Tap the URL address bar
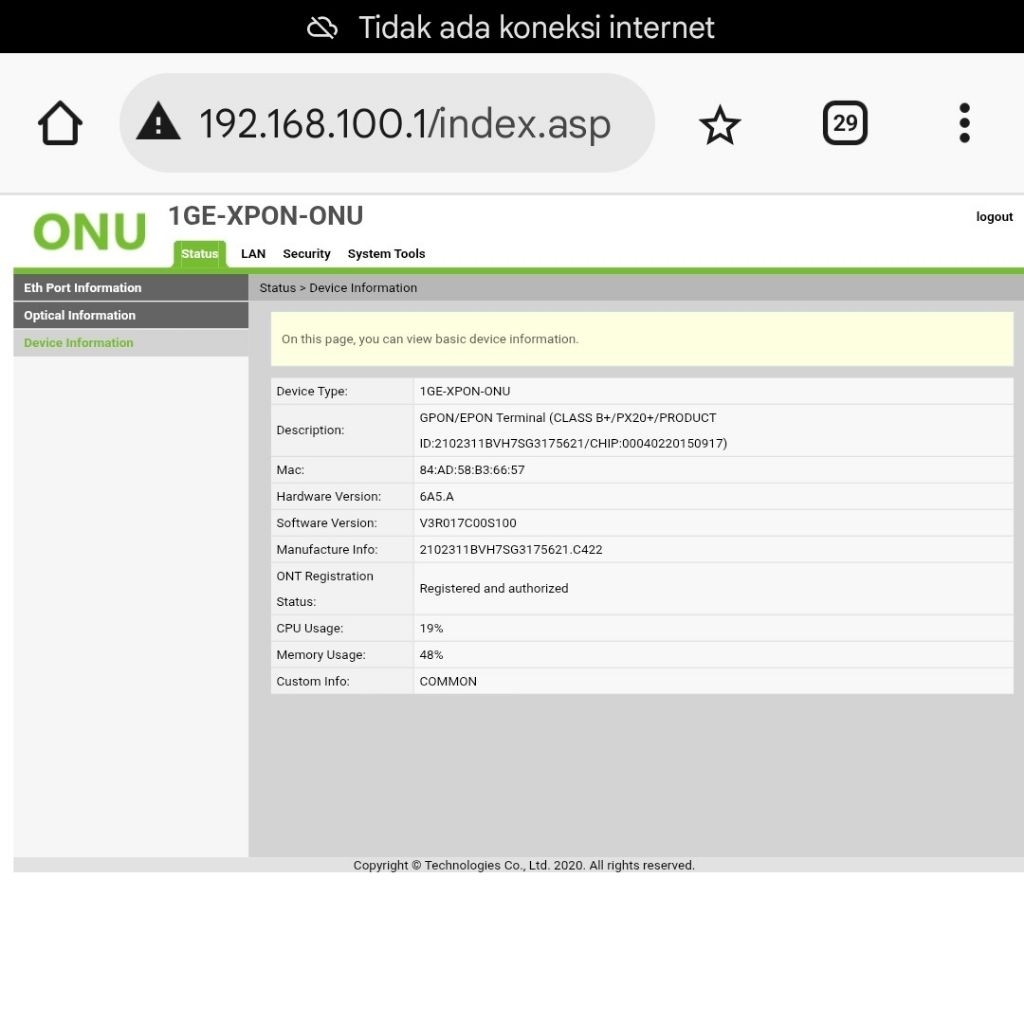 (x=404, y=124)
